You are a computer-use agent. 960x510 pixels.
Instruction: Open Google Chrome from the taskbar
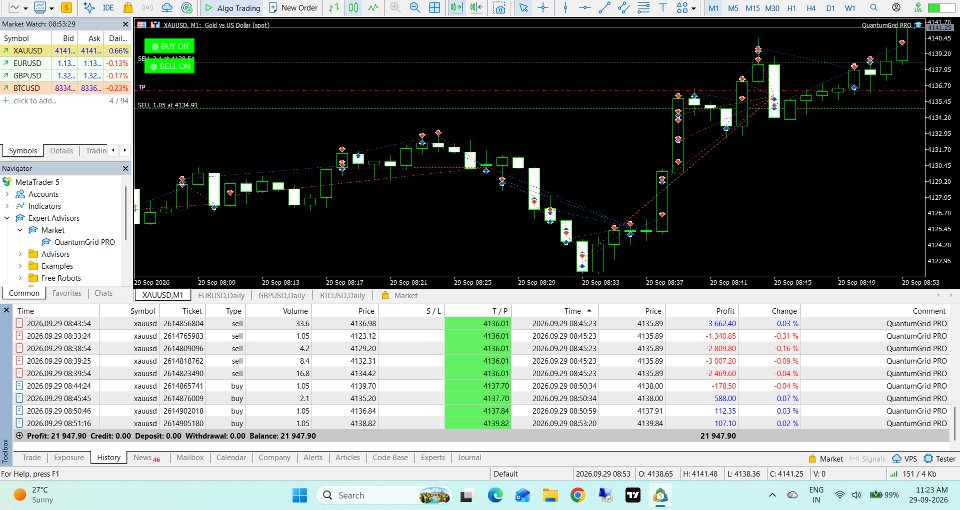pos(577,495)
